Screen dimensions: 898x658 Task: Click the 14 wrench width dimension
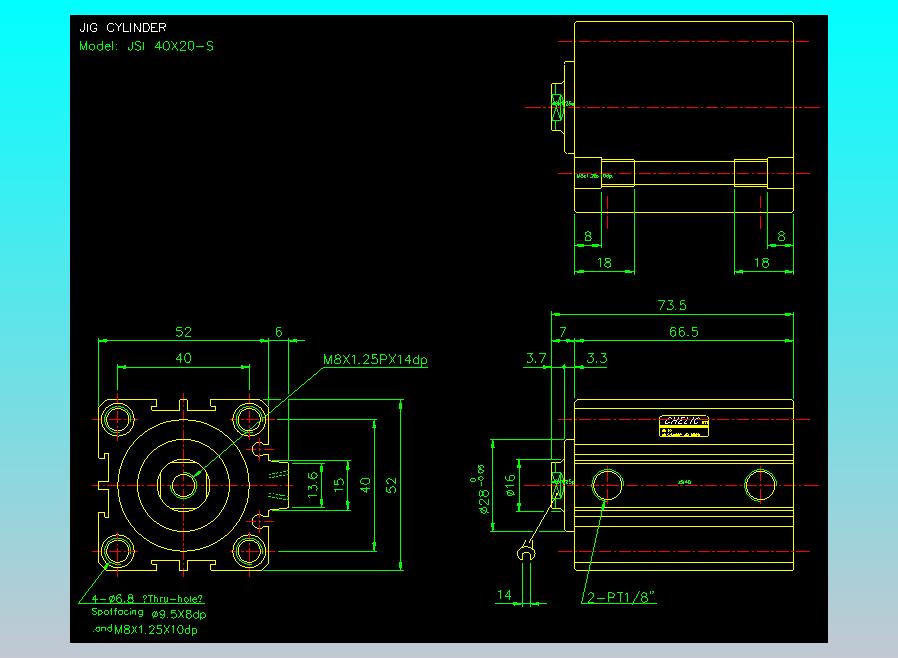(x=504, y=595)
